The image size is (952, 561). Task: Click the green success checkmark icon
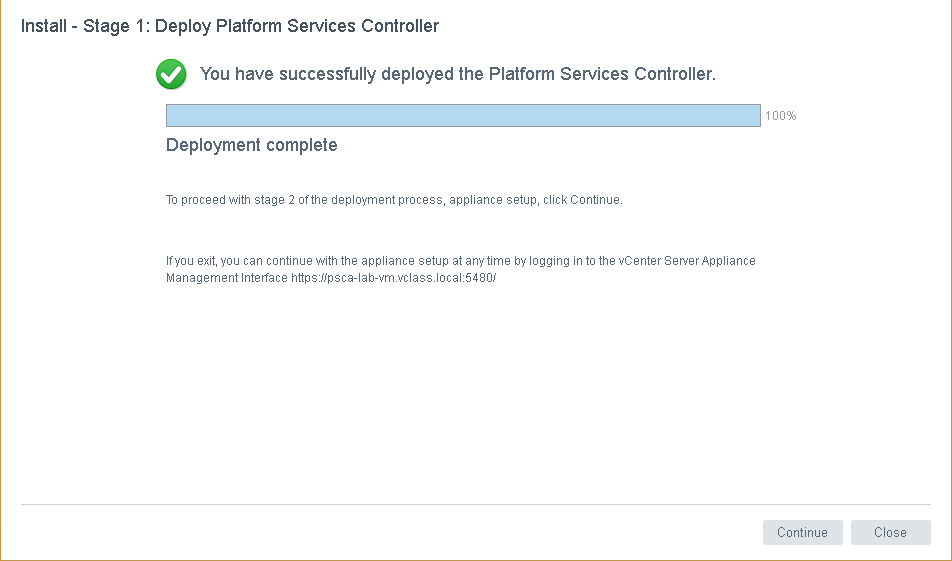(x=171, y=74)
